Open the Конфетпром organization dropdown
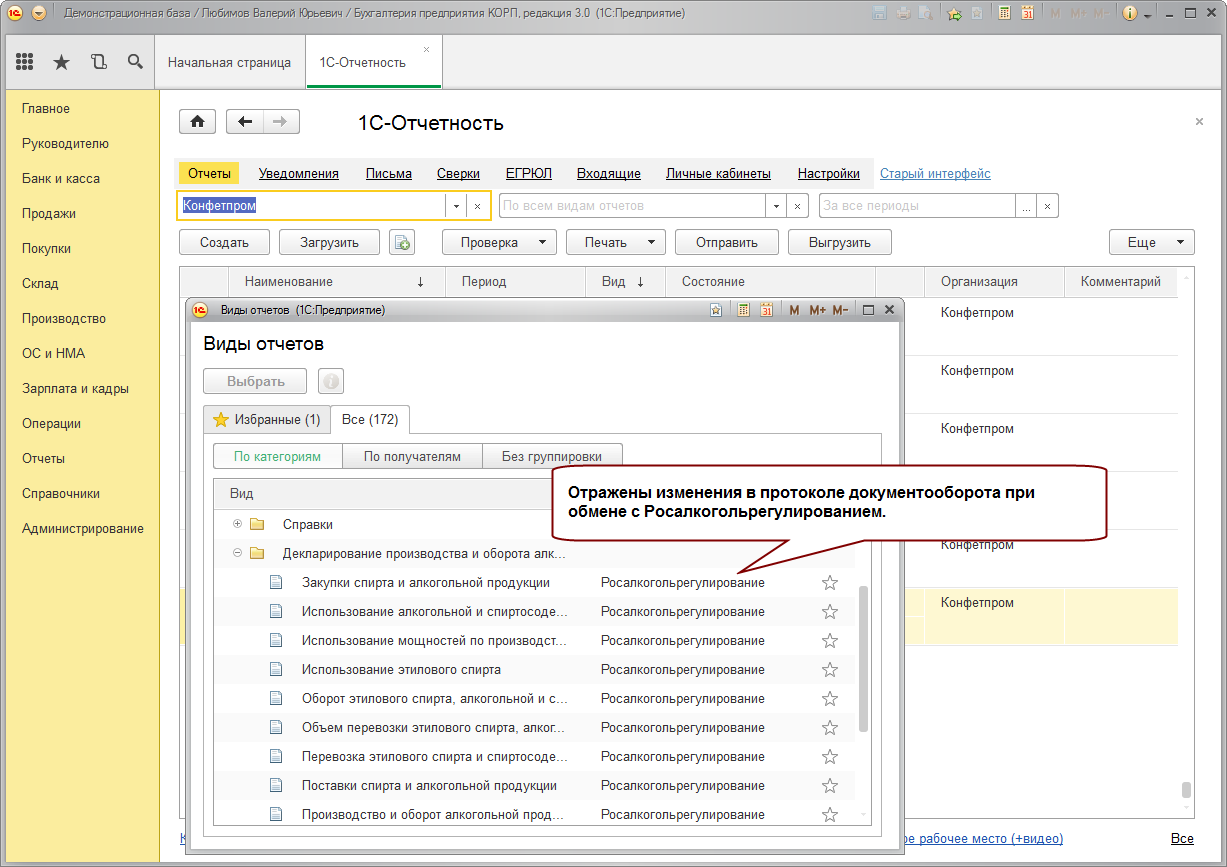This screenshot has height=867, width=1227. [x=456, y=206]
